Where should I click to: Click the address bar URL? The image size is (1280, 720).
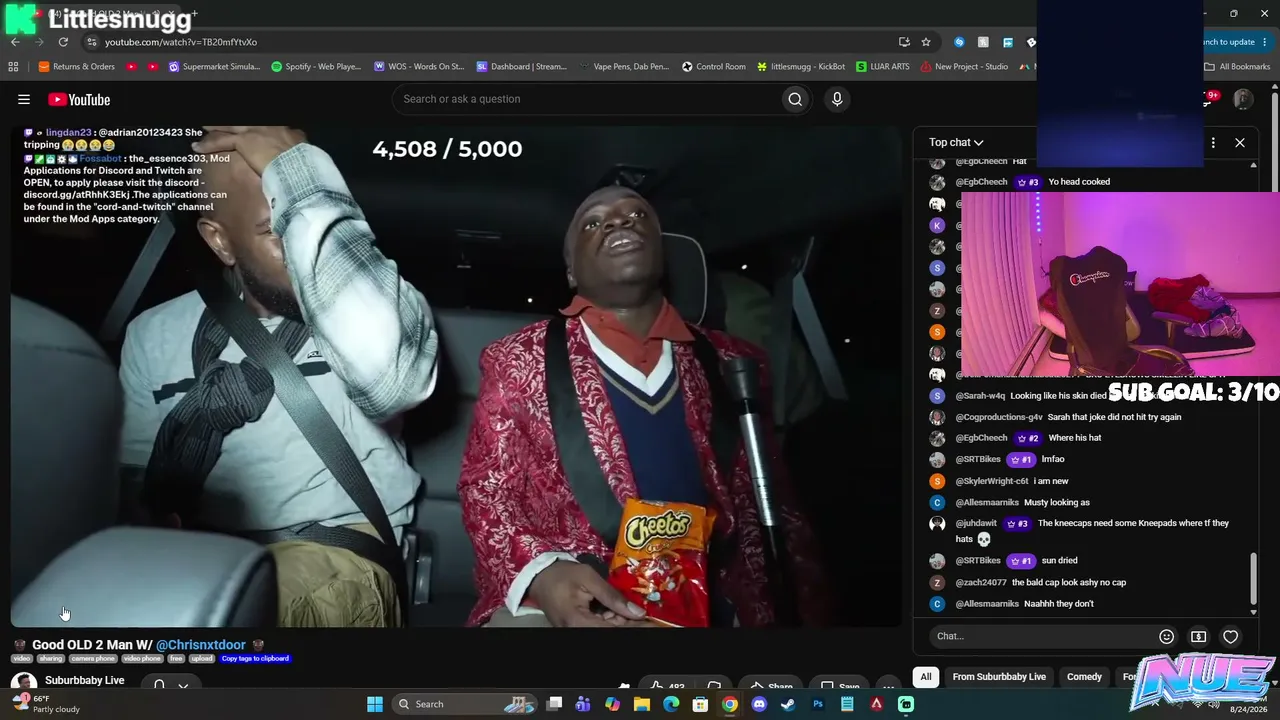[181, 42]
